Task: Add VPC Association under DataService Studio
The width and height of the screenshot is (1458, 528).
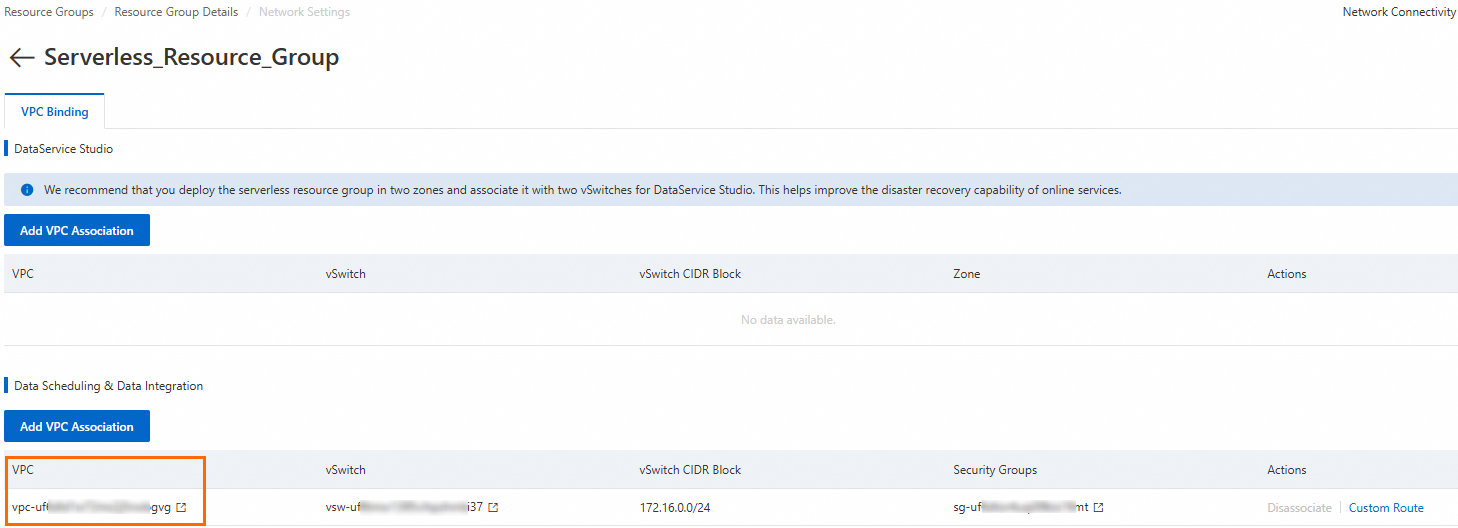Action: [x=77, y=231]
